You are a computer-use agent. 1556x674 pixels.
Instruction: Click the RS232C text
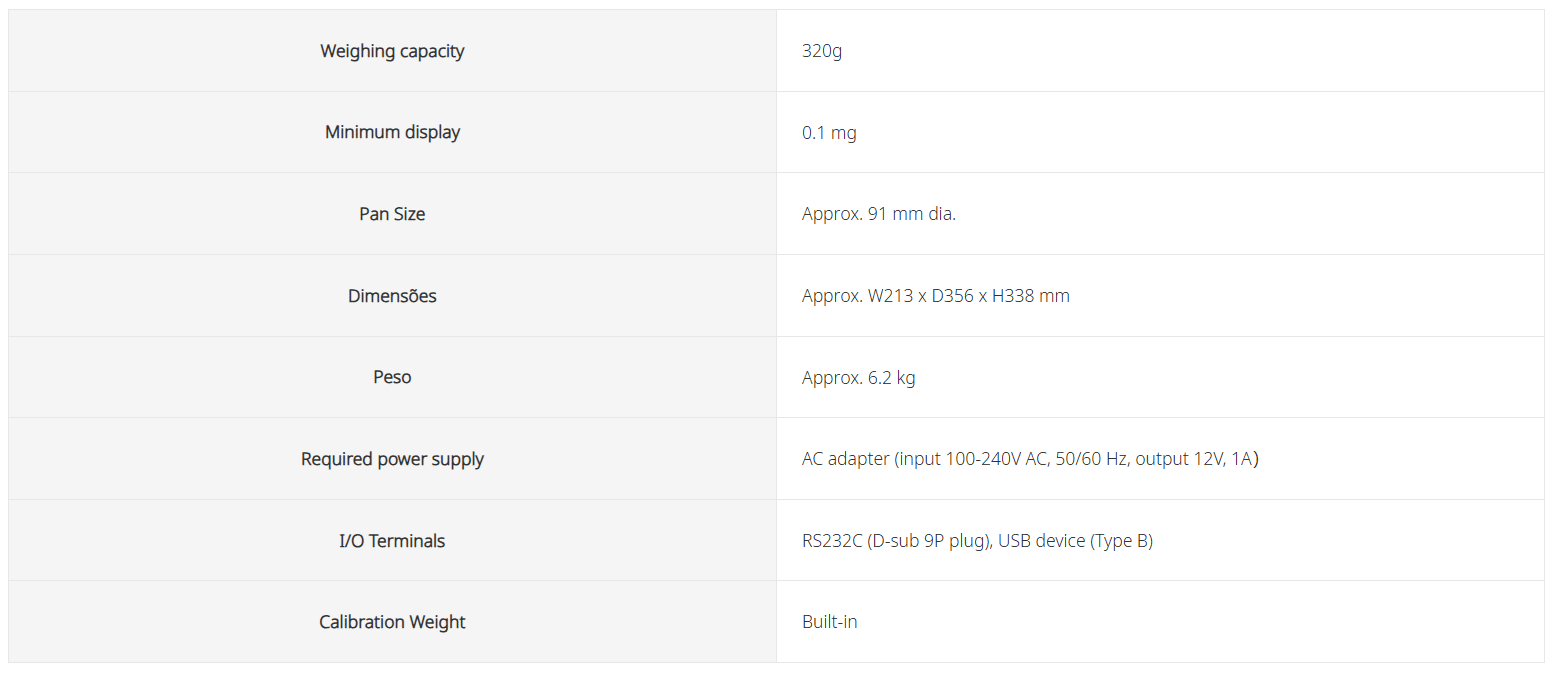pyautogui.click(x=832, y=541)
